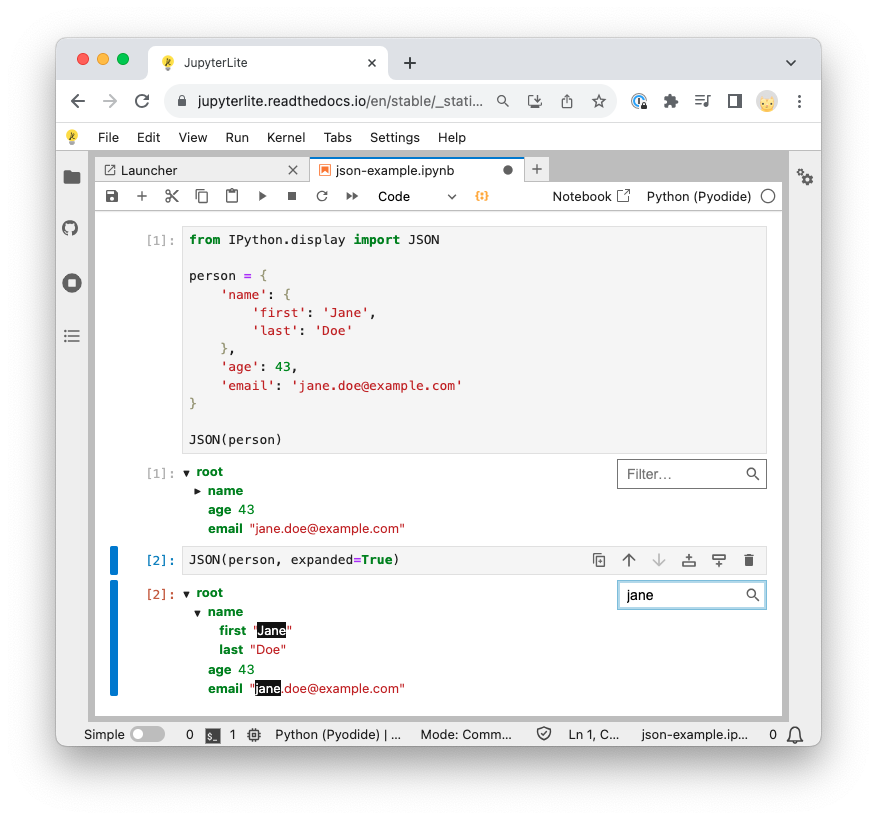Copy the selected cell
877x820 pixels.
[202, 196]
